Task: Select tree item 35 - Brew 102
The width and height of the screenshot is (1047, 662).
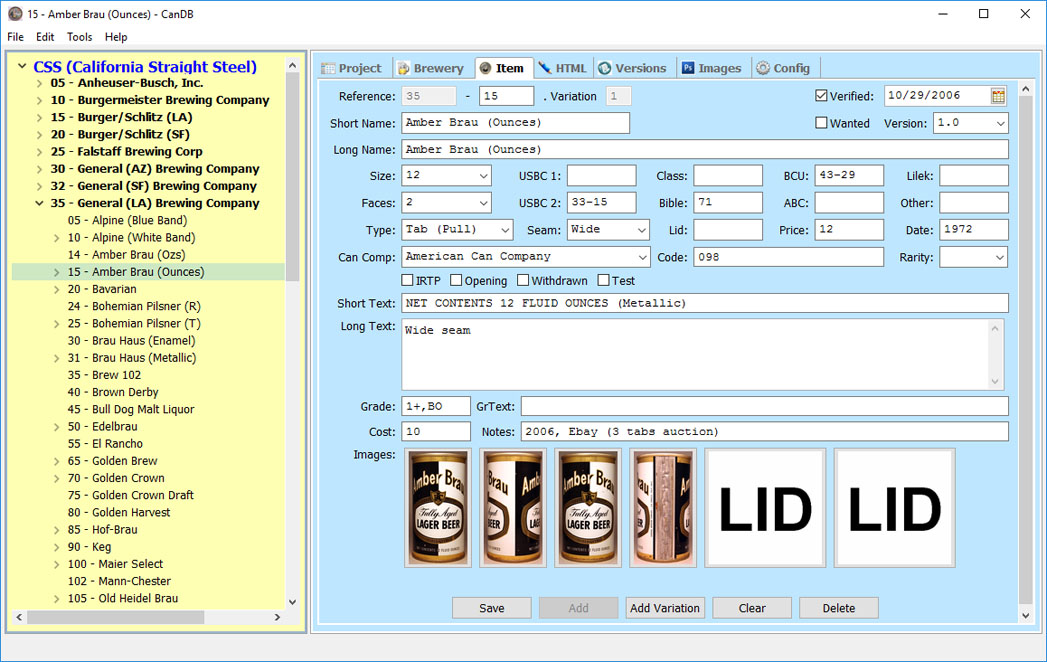Action: click(104, 375)
